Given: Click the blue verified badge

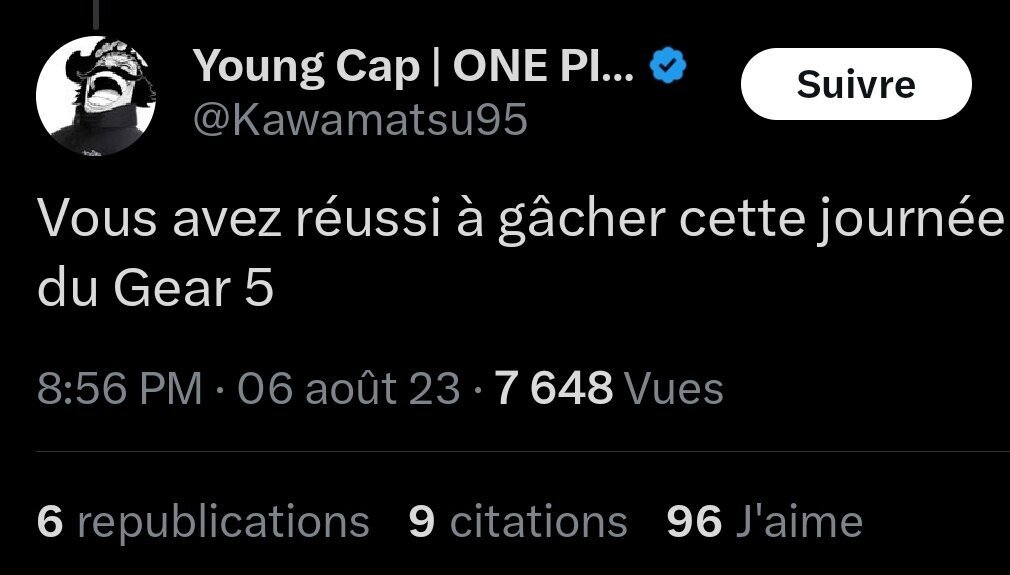Looking at the screenshot, I should [x=668, y=67].
